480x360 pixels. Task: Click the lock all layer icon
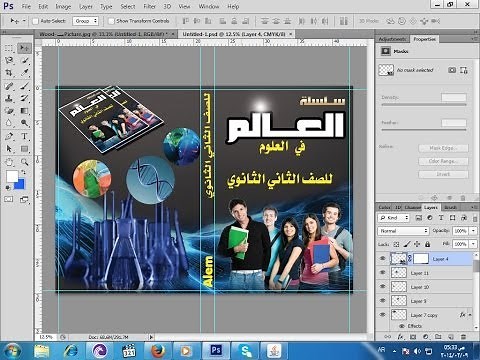tap(428, 244)
